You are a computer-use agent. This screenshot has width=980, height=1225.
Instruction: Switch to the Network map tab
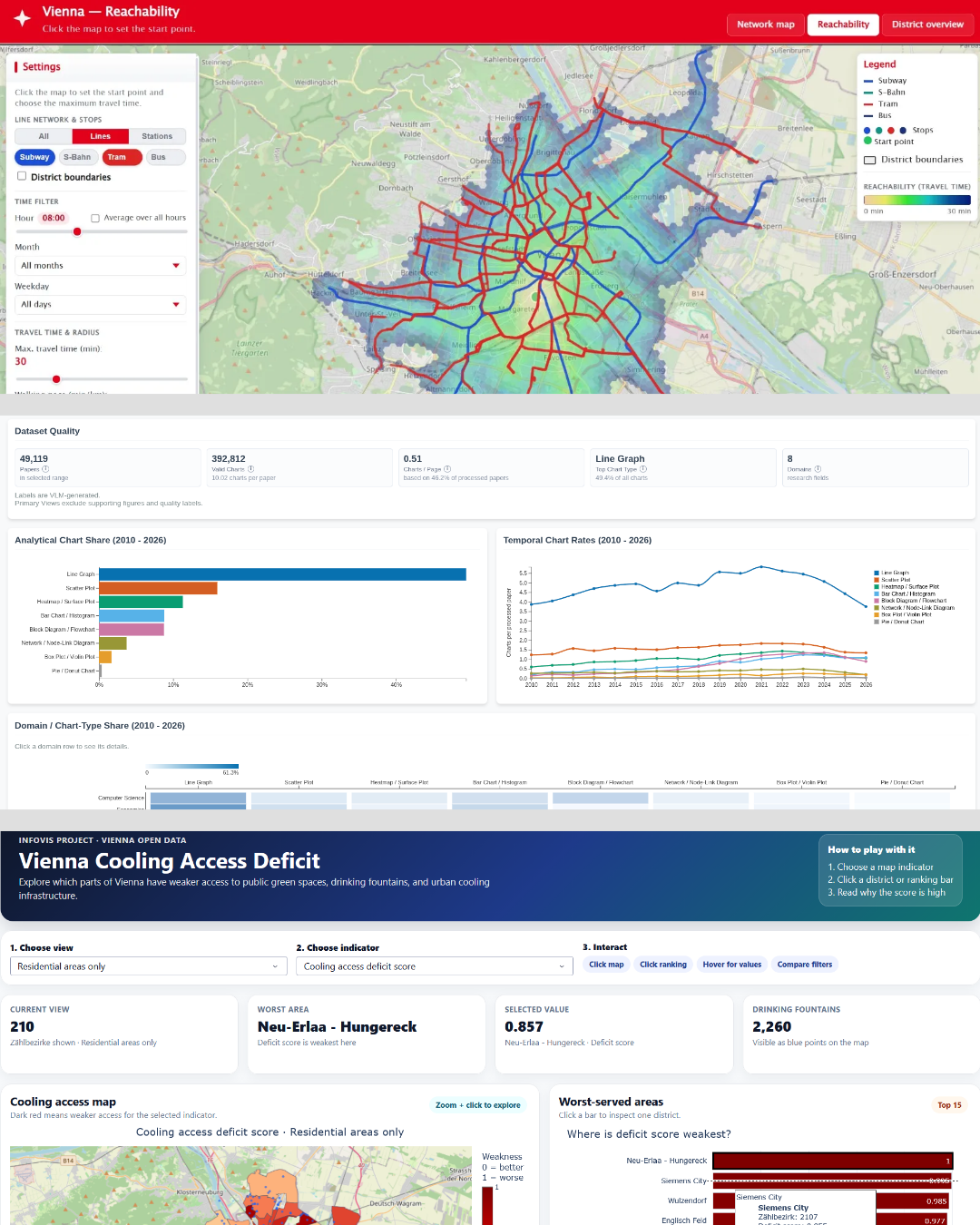[765, 24]
